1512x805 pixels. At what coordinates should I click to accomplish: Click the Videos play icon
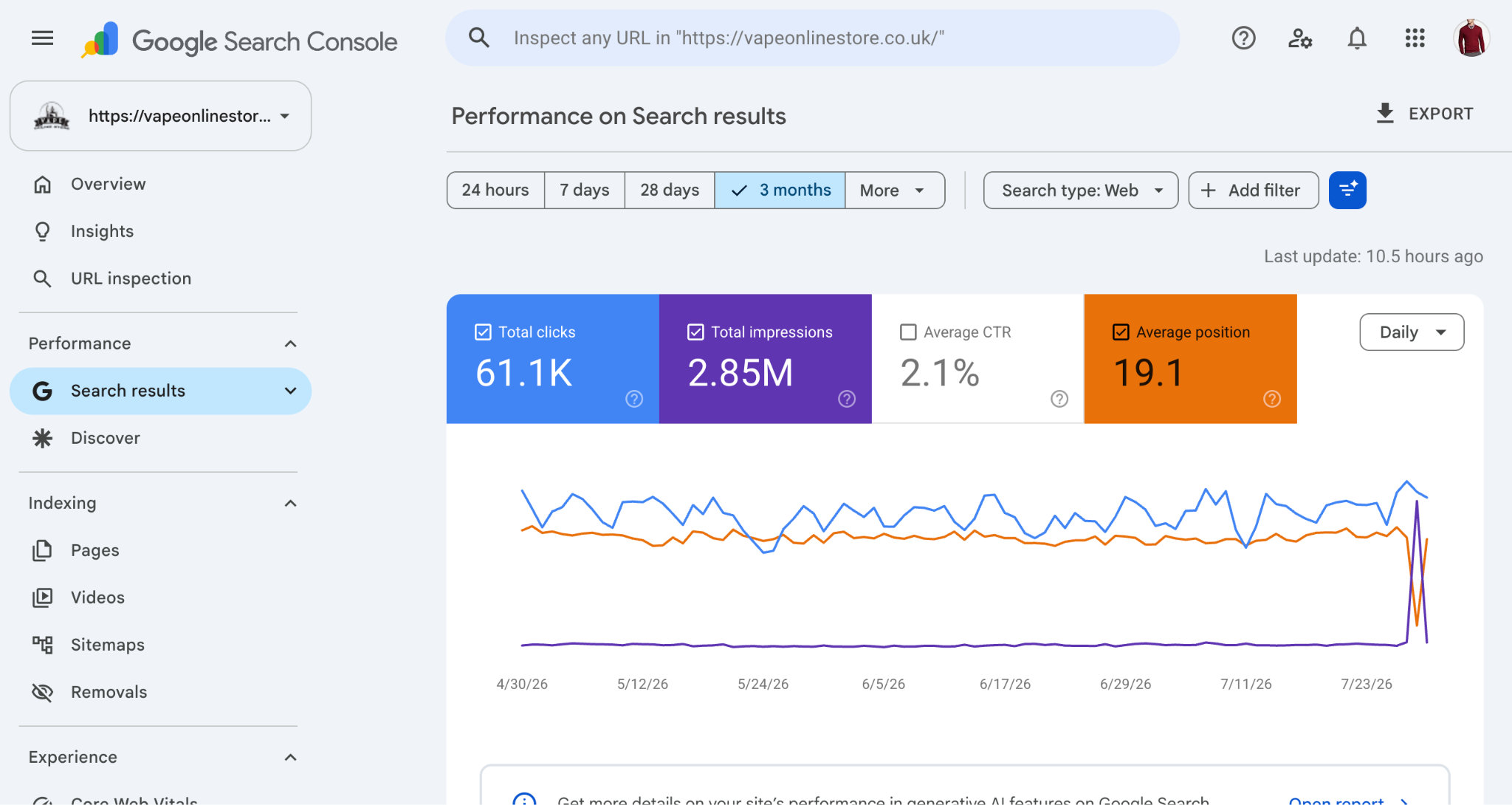point(43,597)
